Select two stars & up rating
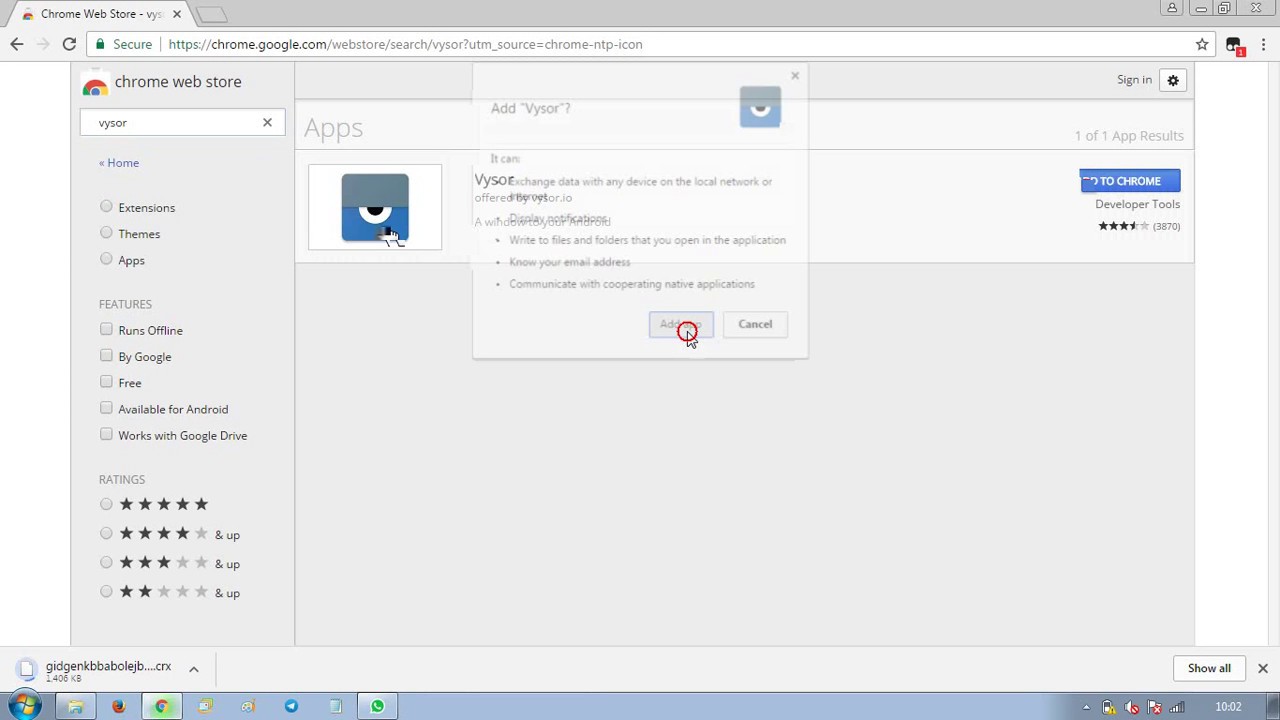The width and height of the screenshot is (1280, 720). (x=106, y=591)
